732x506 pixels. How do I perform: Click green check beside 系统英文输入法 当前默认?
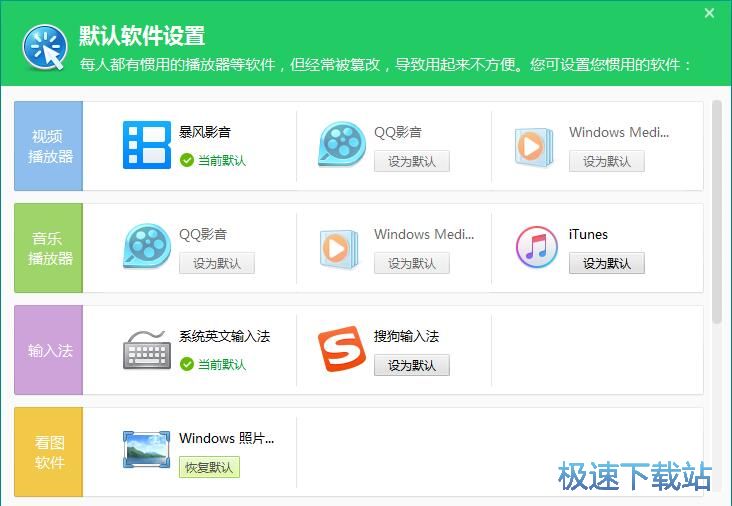point(187,364)
